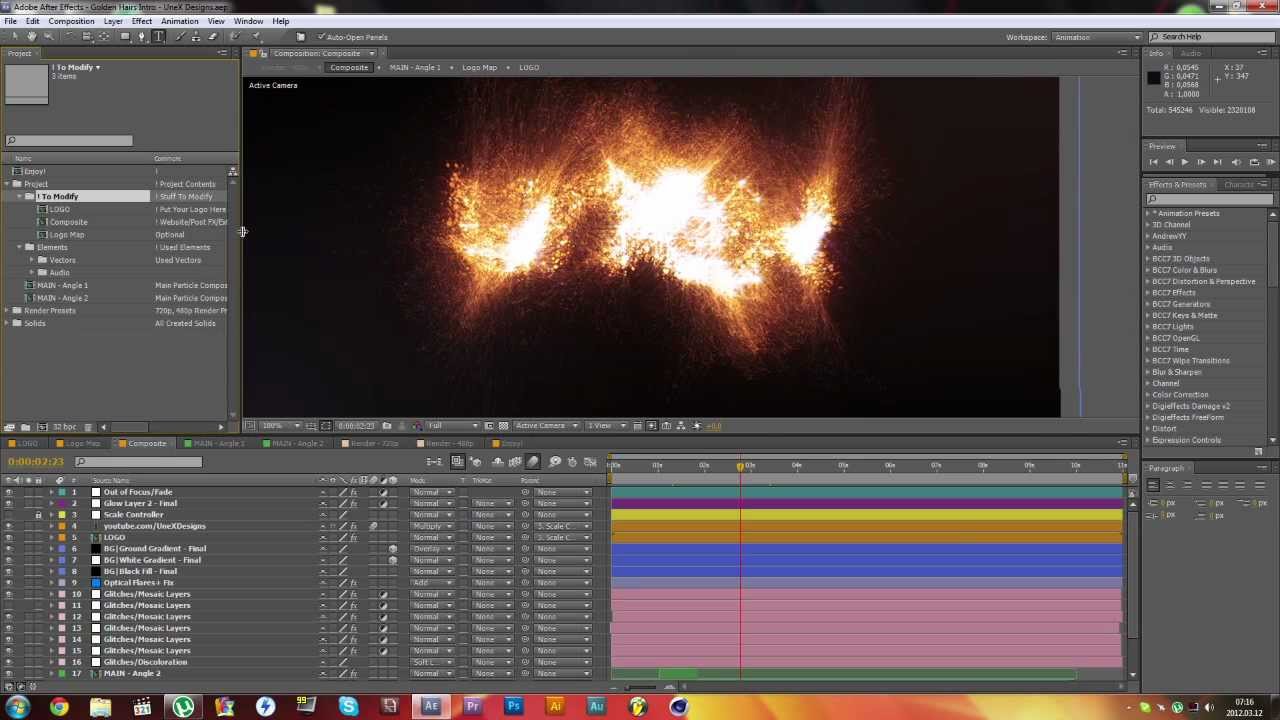Viewport: 1280px width, 720px height.
Task: Click the timeline current time display 0:00:02:23
Action: [x=36, y=462]
